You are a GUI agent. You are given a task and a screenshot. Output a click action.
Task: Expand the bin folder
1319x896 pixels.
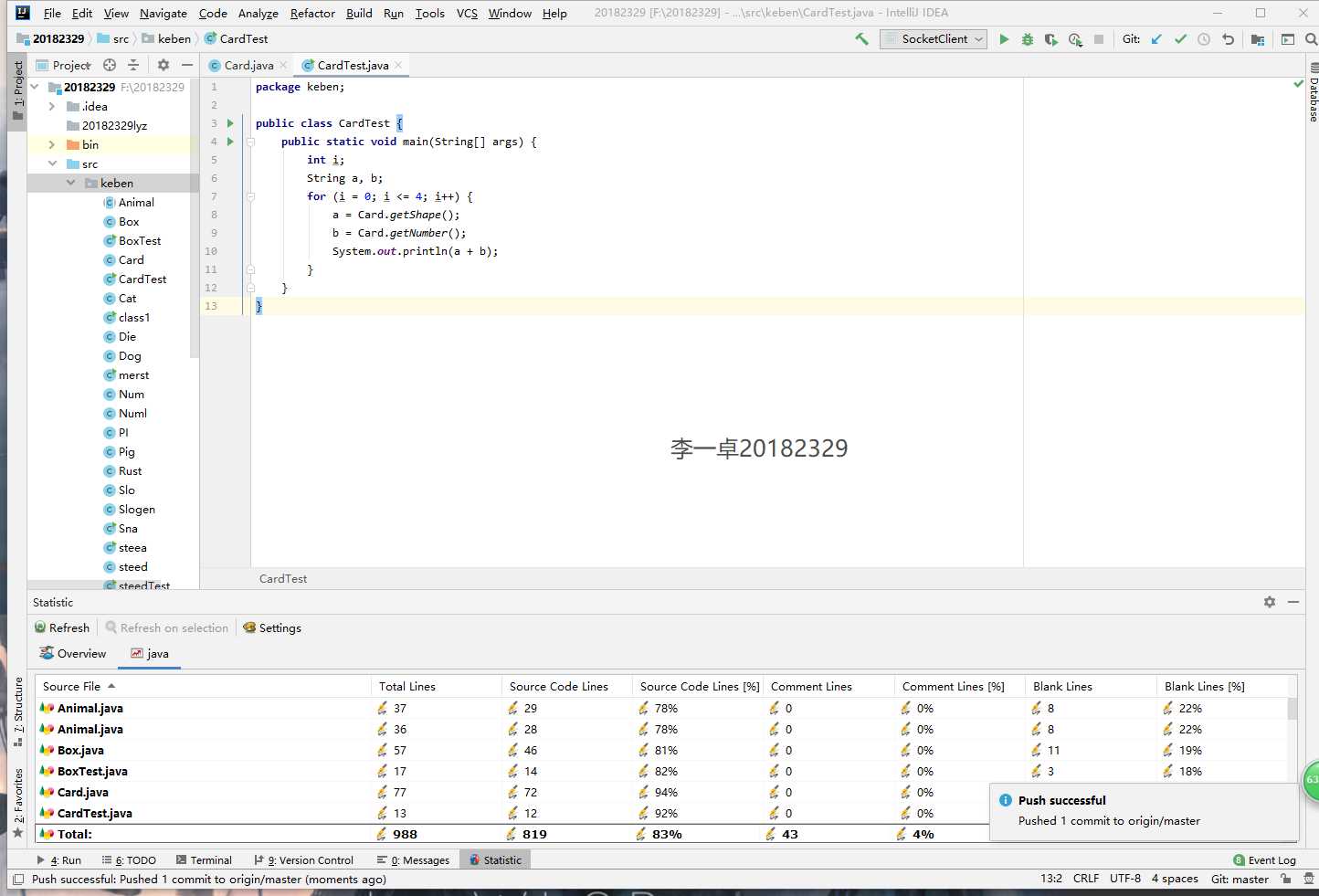[x=52, y=144]
